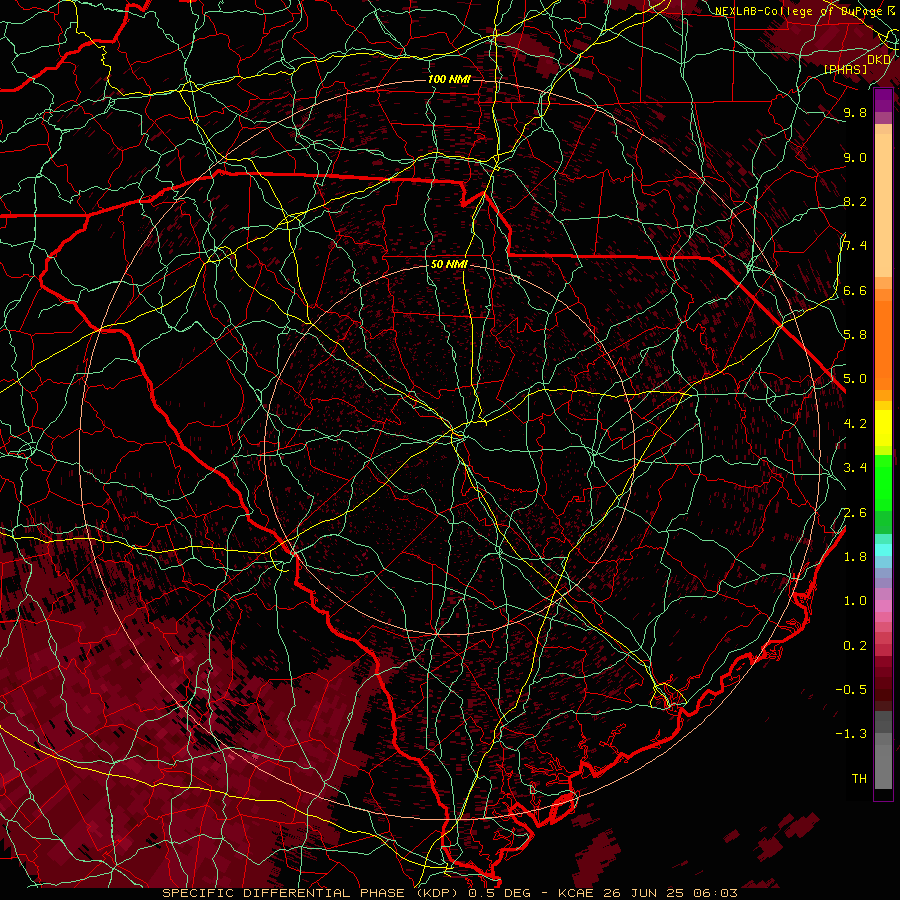Click the "100 NMI" range ring label

(449, 79)
